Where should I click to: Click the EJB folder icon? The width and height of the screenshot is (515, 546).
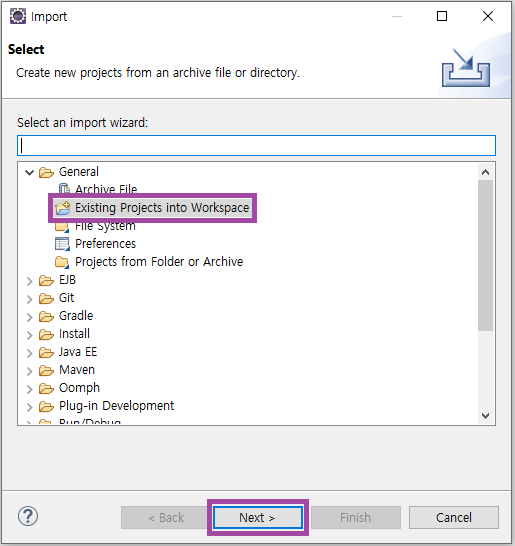pyautogui.click(x=46, y=280)
